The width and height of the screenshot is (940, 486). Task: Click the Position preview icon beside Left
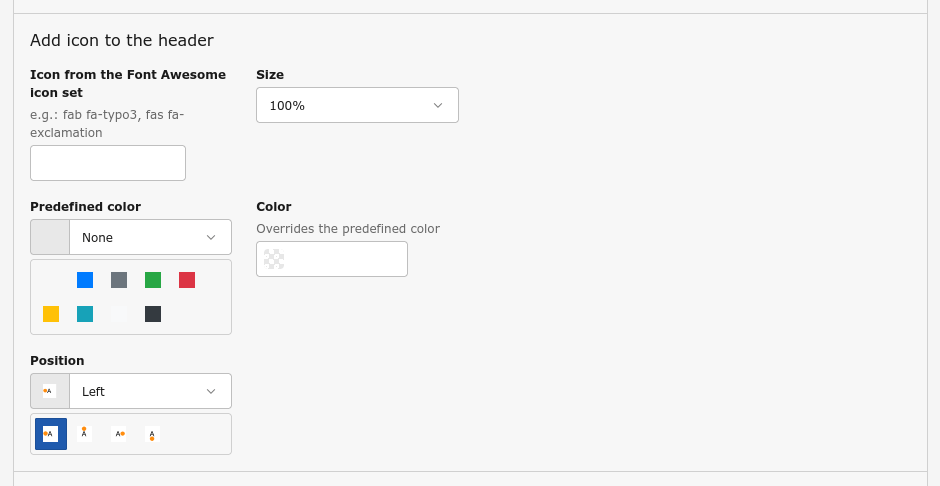50,391
